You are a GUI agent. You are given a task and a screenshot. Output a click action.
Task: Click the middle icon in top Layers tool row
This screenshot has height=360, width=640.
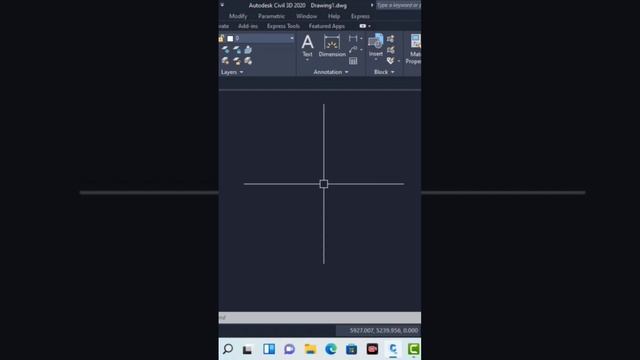pos(237,50)
